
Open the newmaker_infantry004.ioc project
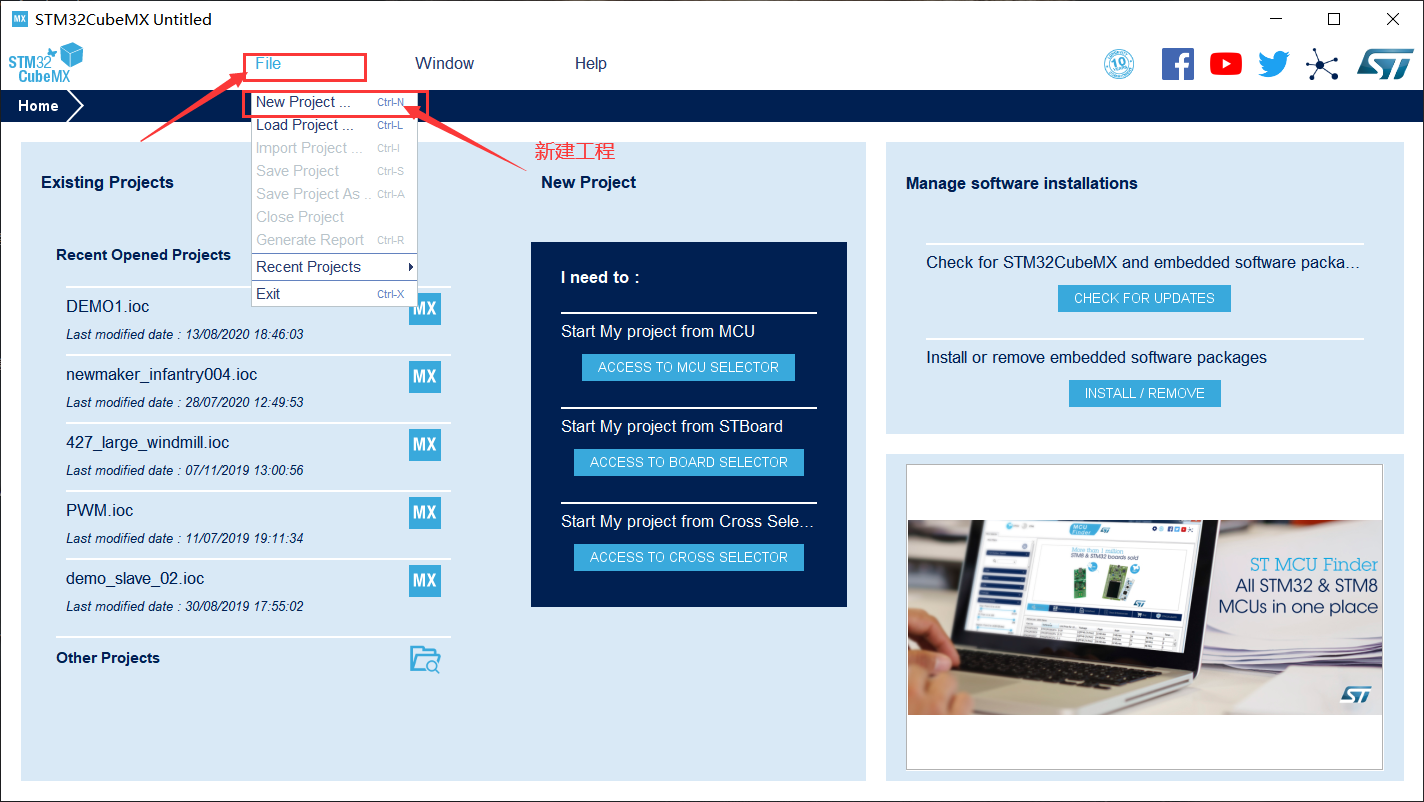click(162, 374)
